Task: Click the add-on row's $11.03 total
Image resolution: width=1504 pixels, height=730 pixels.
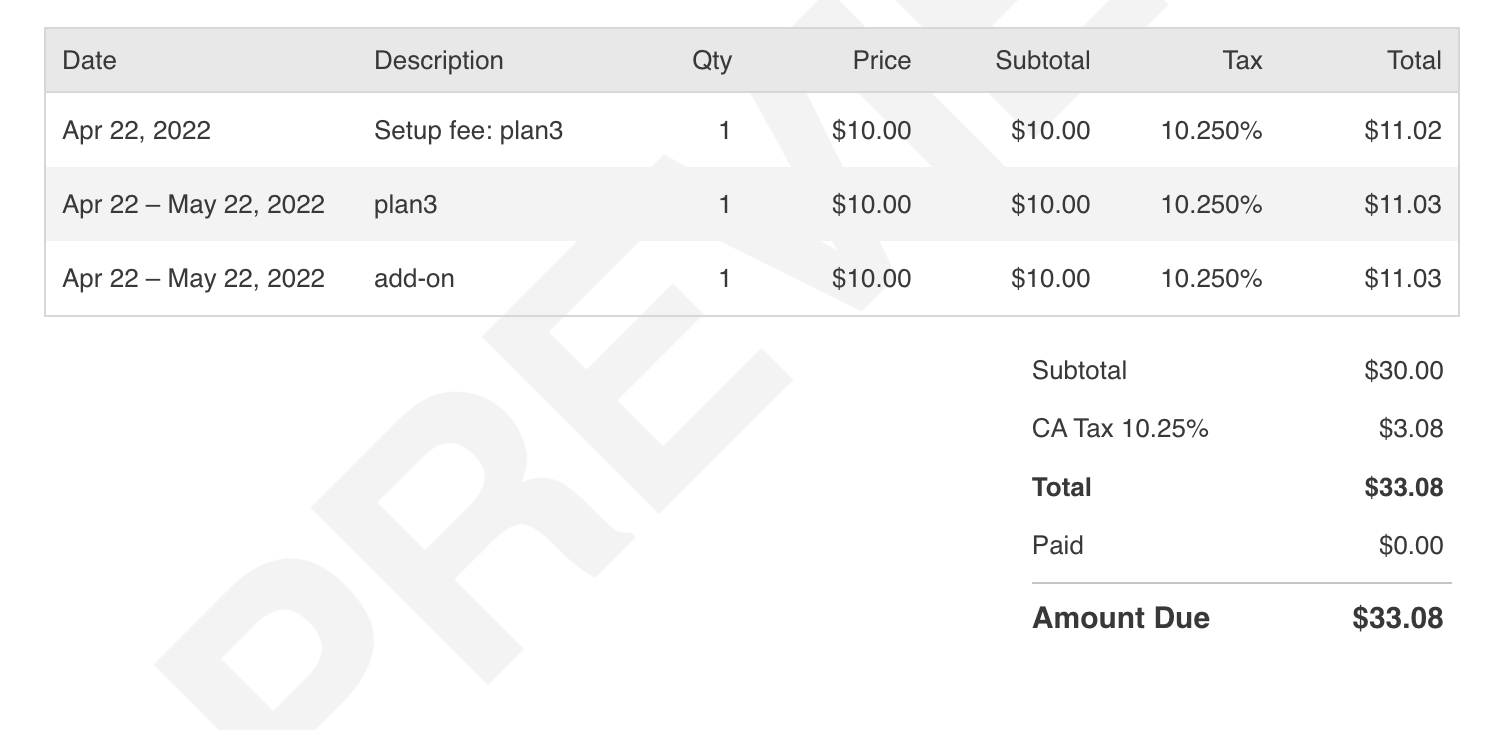Action: coord(1402,278)
